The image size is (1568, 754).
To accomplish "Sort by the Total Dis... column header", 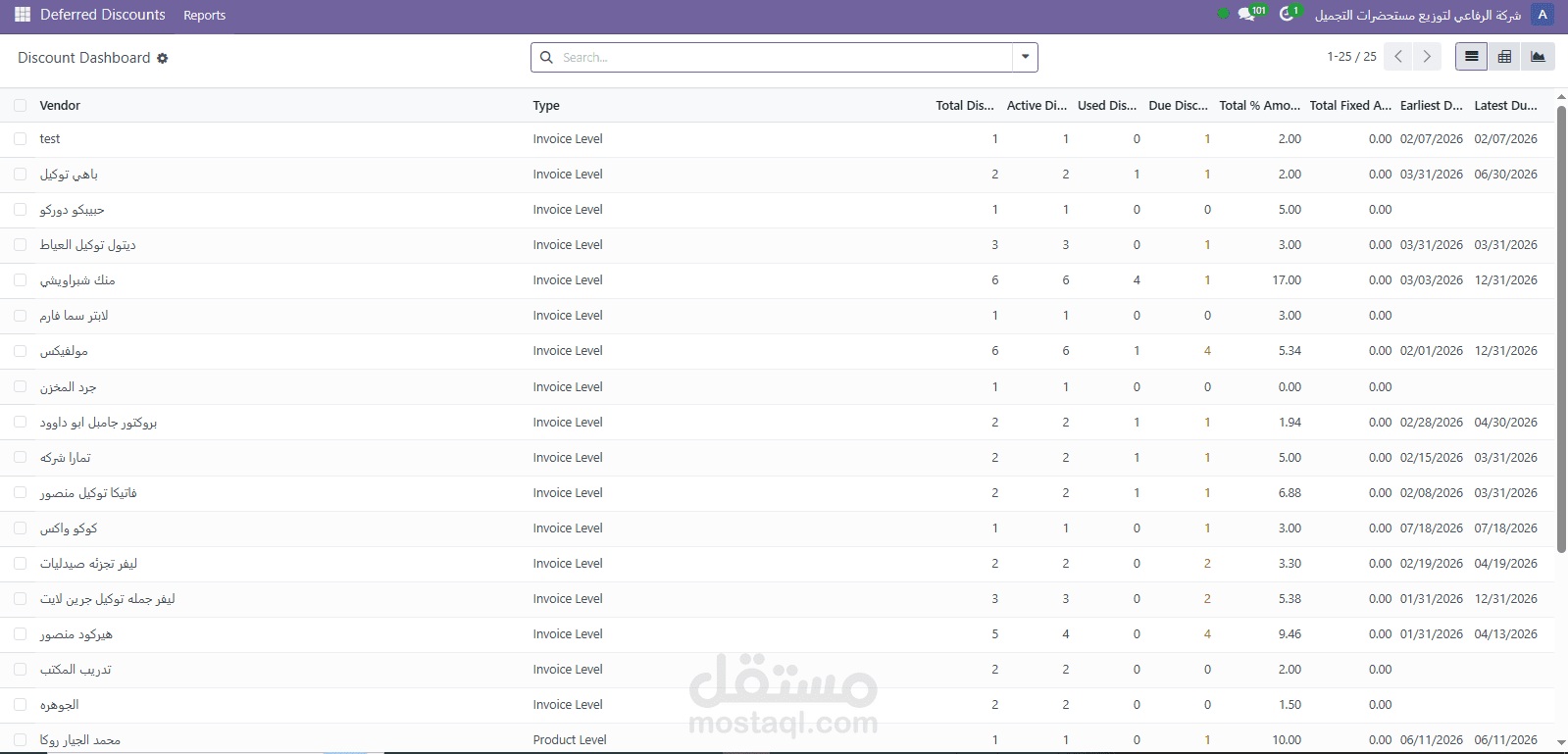I will click(x=965, y=105).
